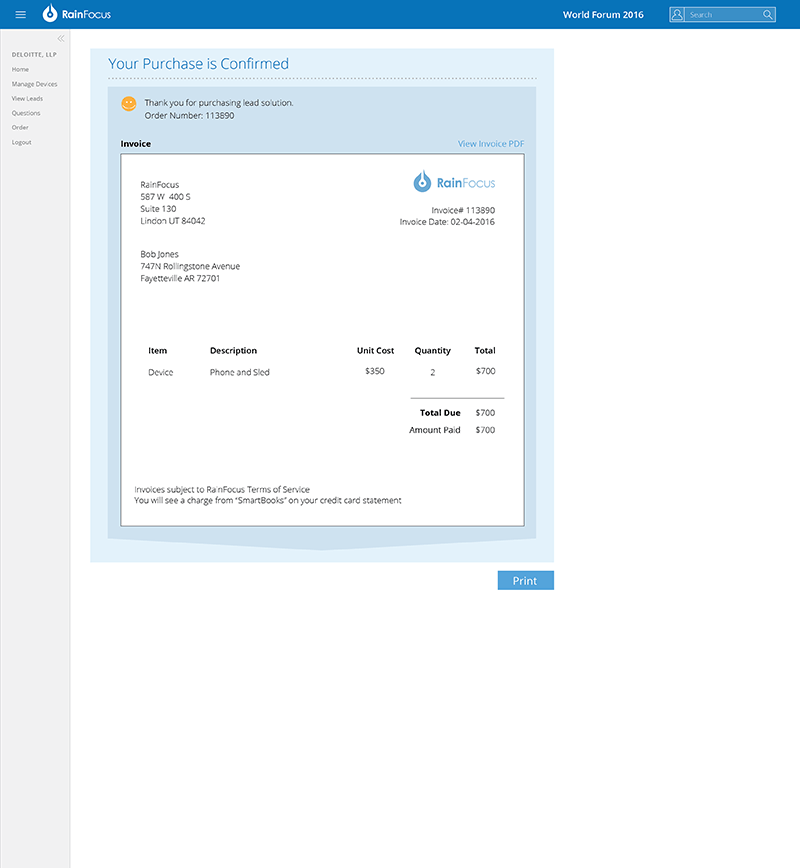Click the quantity value 2
Image resolution: width=800 pixels, height=868 pixels.
(432, 373)
